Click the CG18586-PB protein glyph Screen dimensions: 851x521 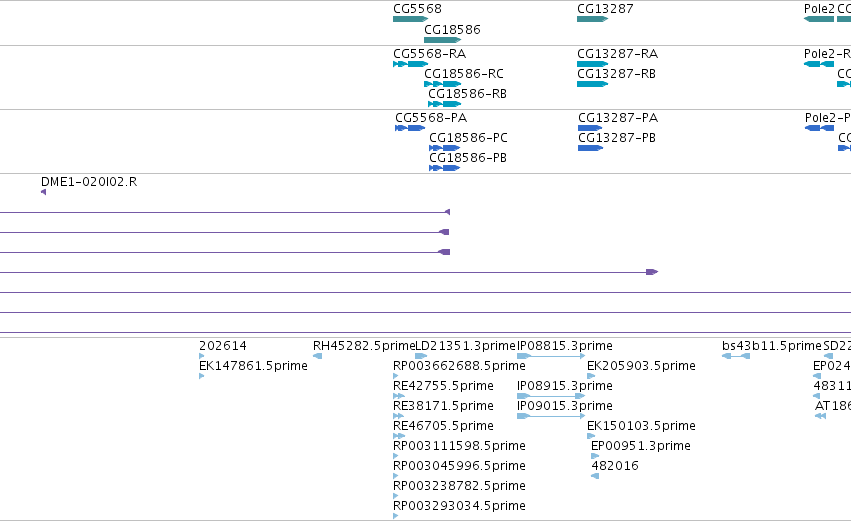click(444, 168)
